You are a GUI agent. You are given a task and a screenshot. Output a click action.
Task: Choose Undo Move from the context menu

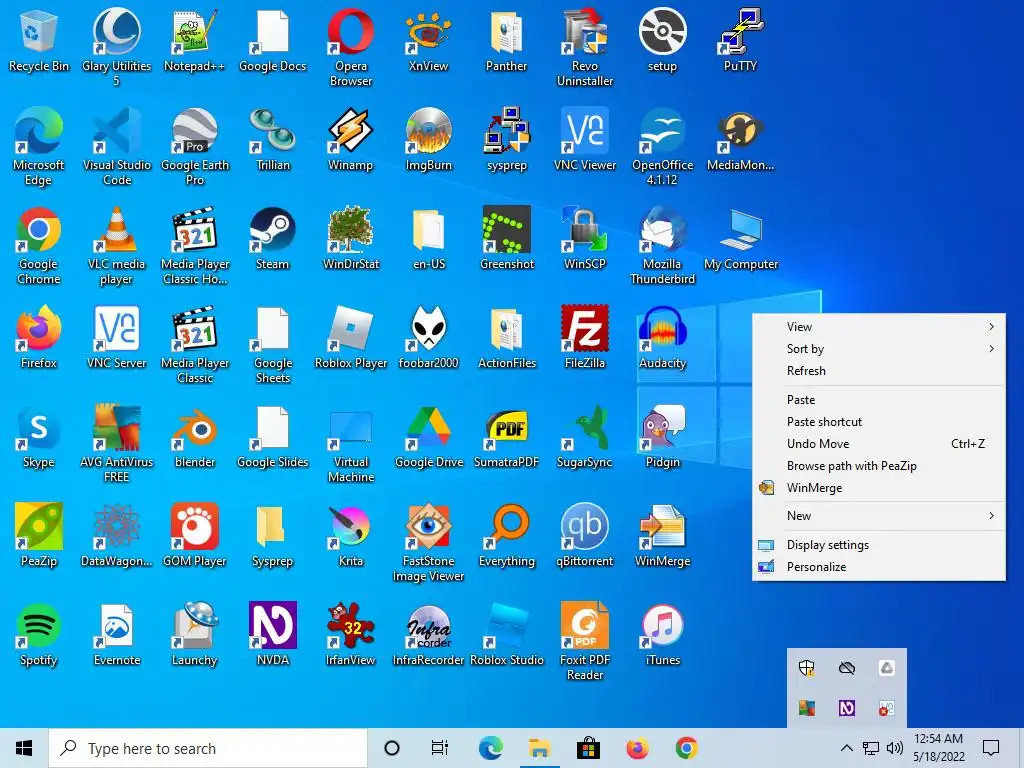click(878, 444)
